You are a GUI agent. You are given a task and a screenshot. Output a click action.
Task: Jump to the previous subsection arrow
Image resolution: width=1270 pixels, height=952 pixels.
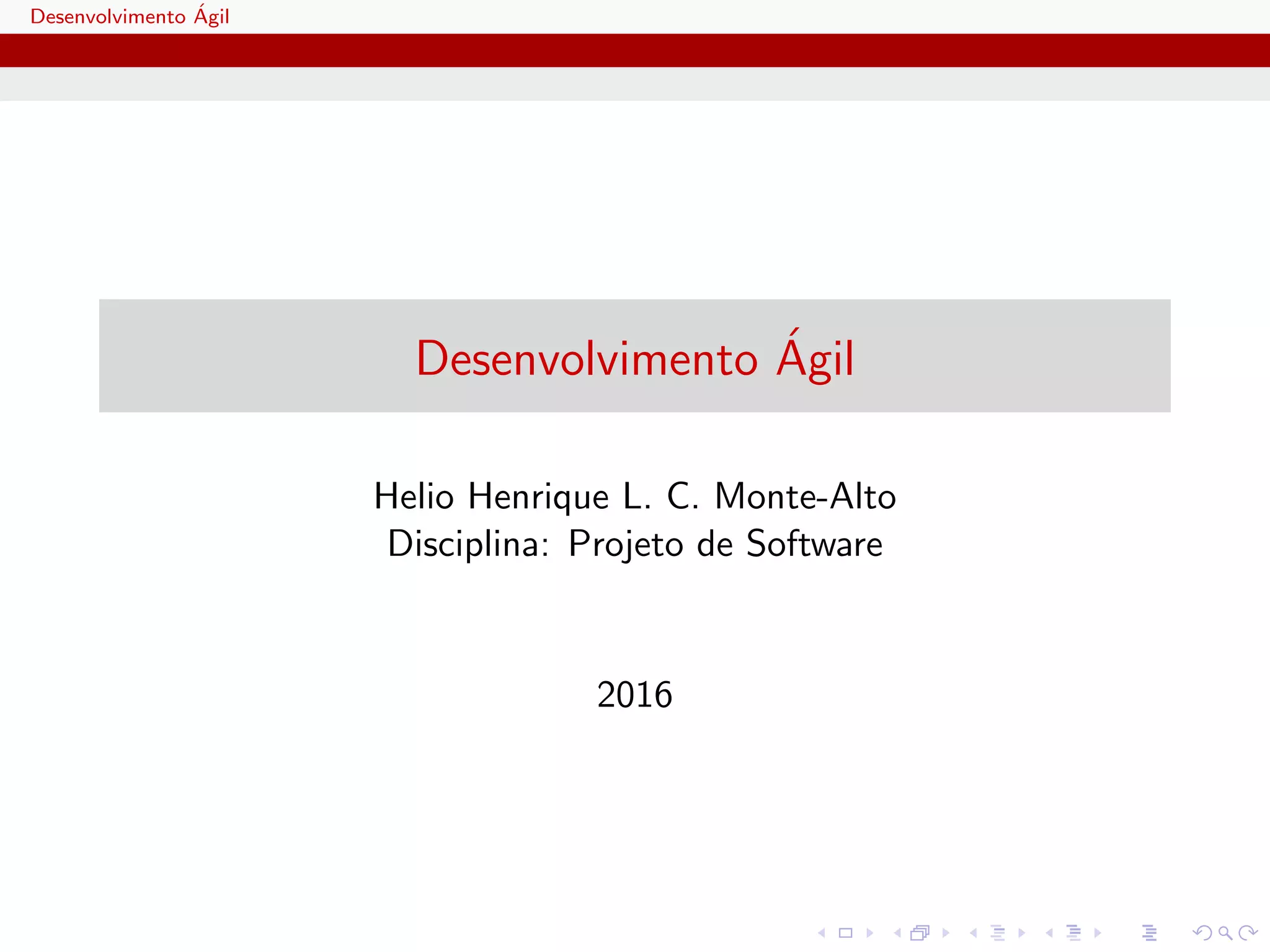(973, 933)
